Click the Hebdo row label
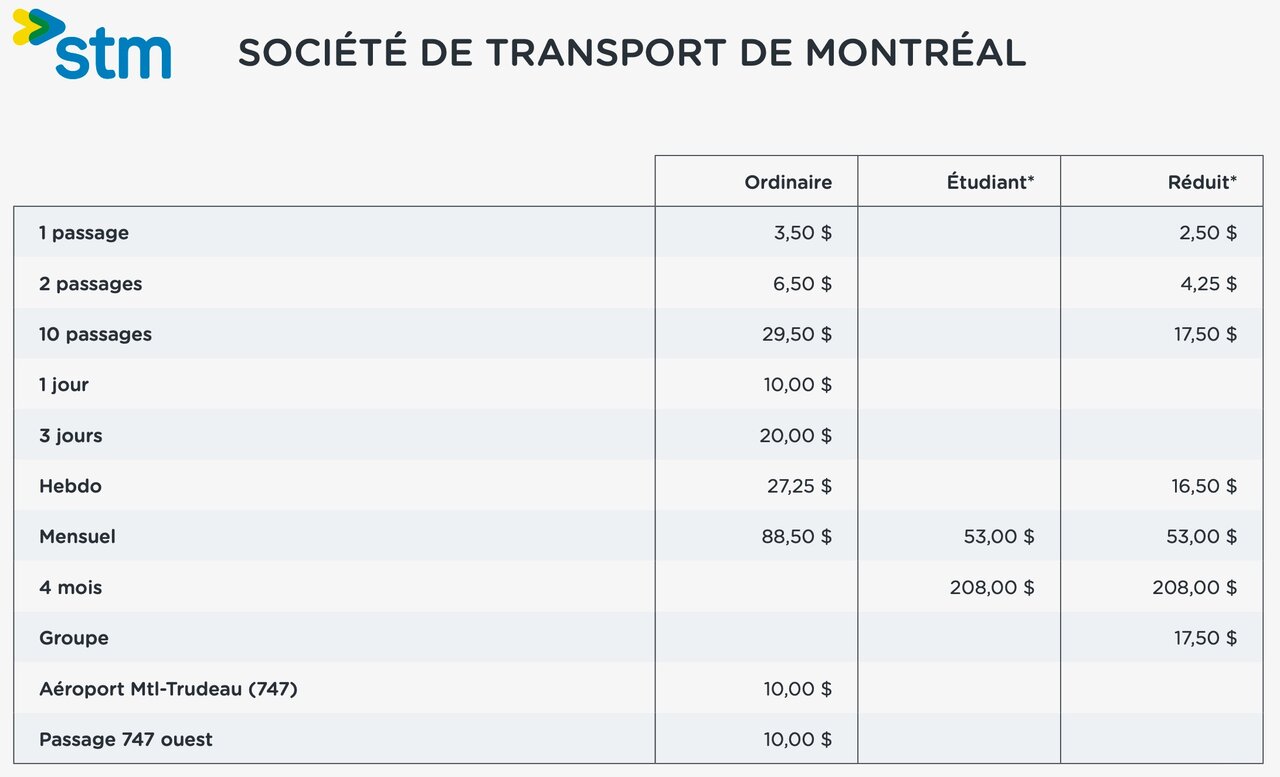This screenshot has height=777, width=1280. click(x=71, y=487)
